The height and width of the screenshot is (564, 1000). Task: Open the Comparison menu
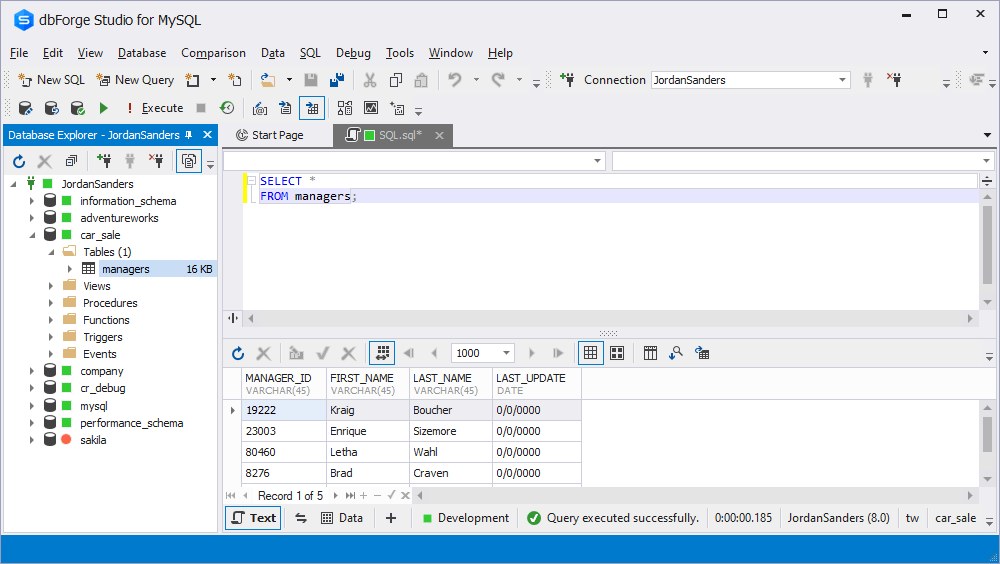click(213, 53)
